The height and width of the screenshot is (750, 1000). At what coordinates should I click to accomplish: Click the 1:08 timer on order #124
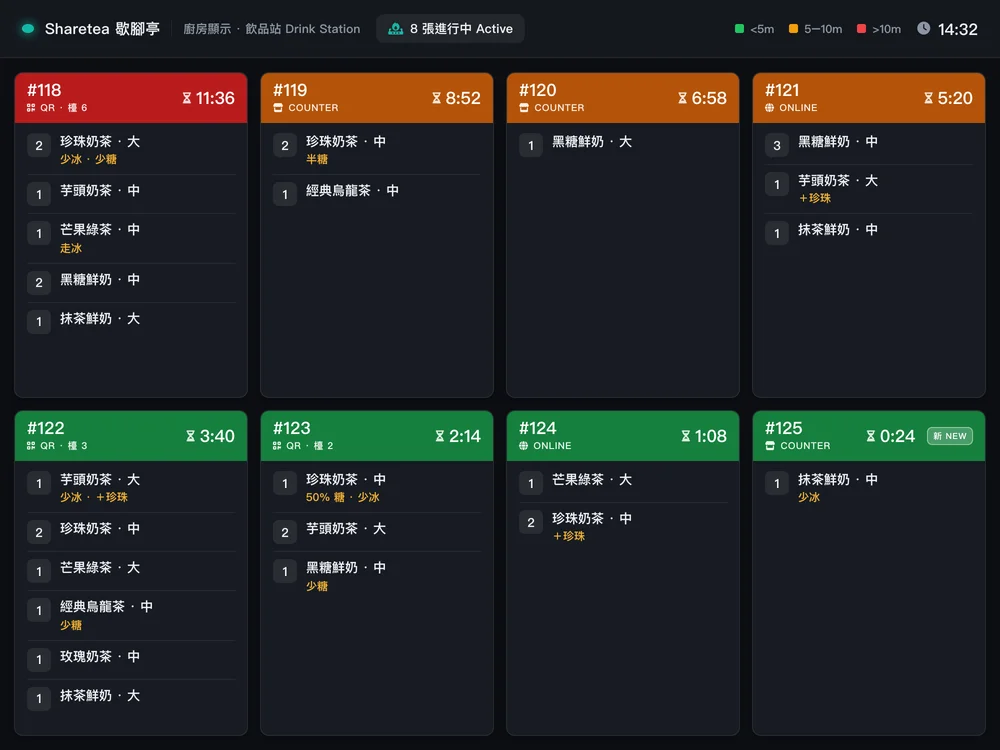710,436
